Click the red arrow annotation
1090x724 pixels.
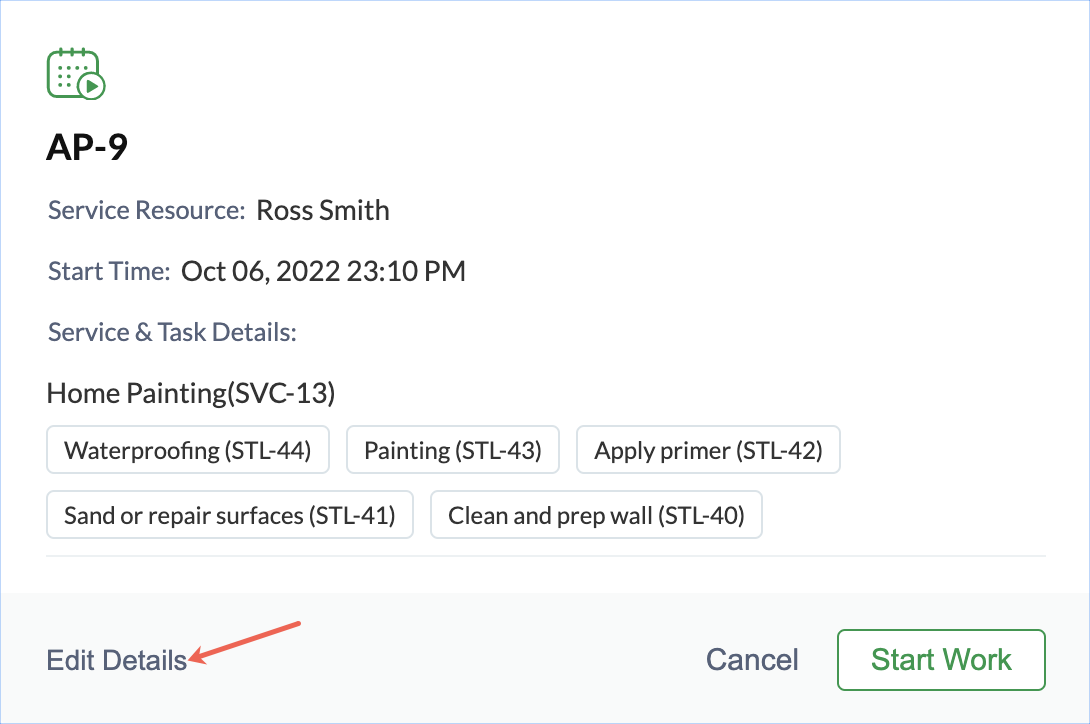click(x=245, y=642)
